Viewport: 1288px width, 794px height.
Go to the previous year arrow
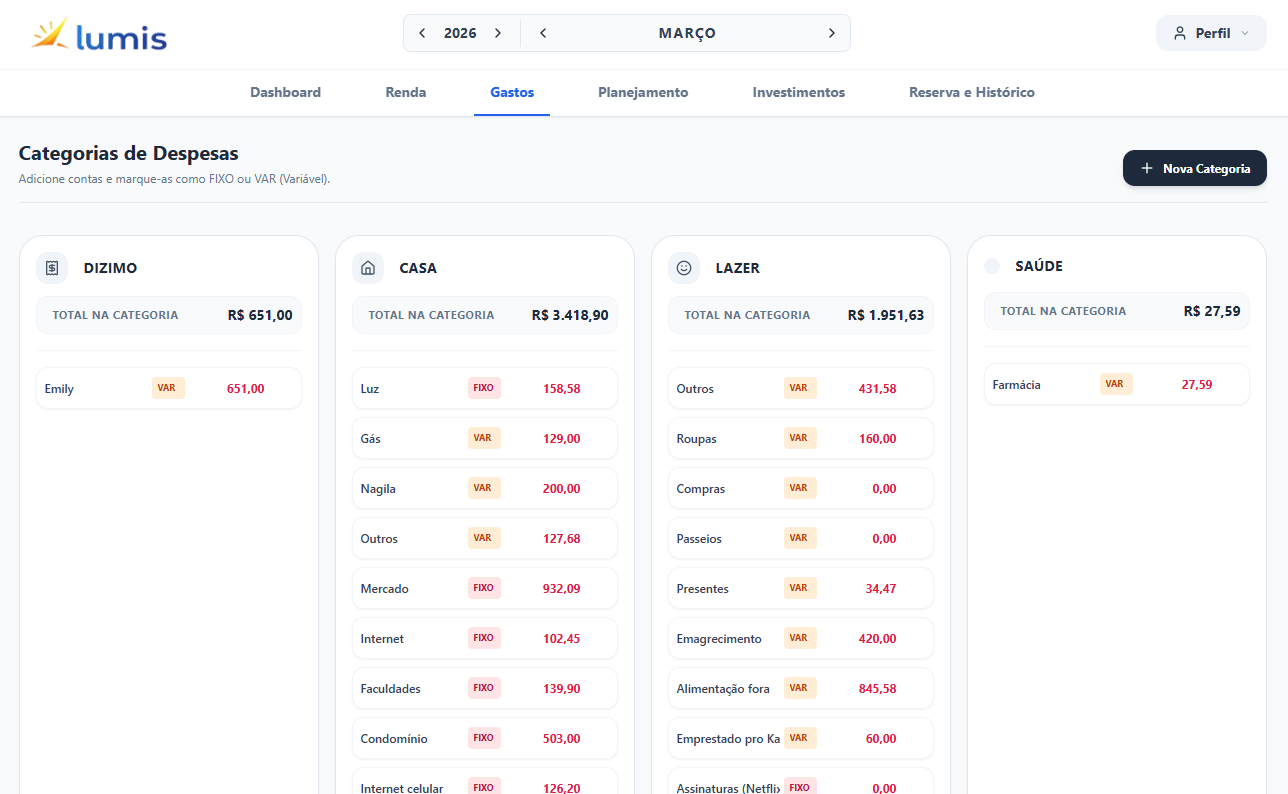[x=422, y=33]
